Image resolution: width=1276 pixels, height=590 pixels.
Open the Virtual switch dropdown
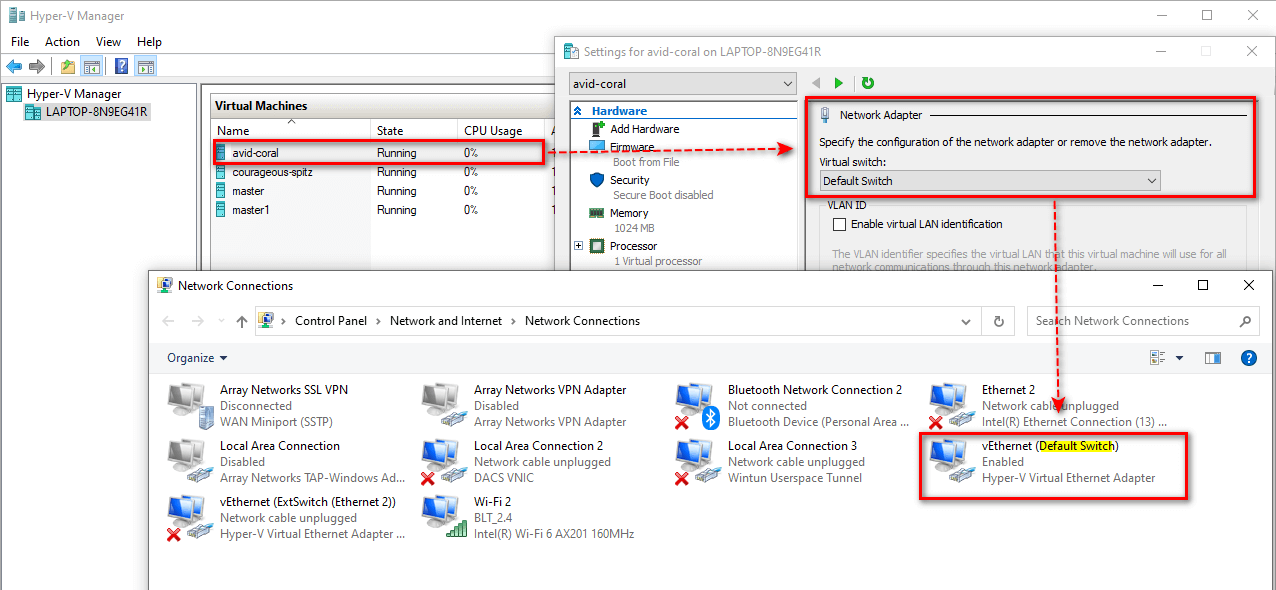[x=989, y=181]
